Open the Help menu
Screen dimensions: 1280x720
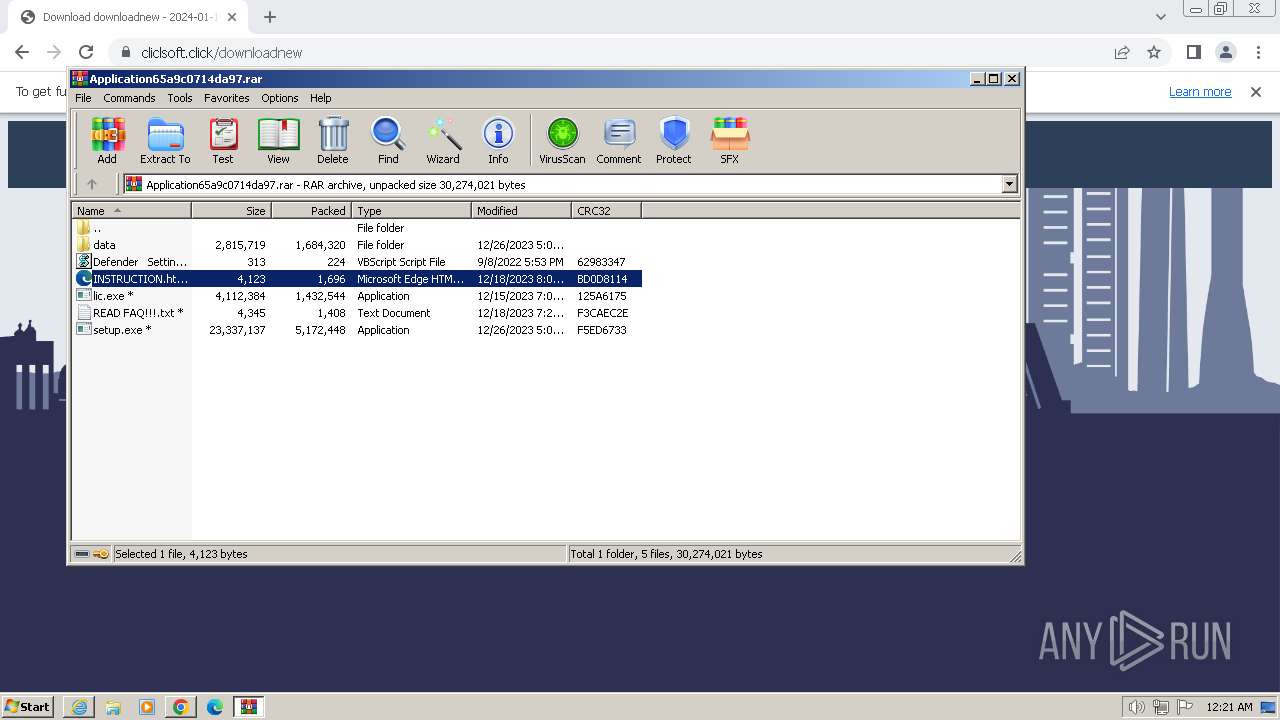click(x=320, y=98)
